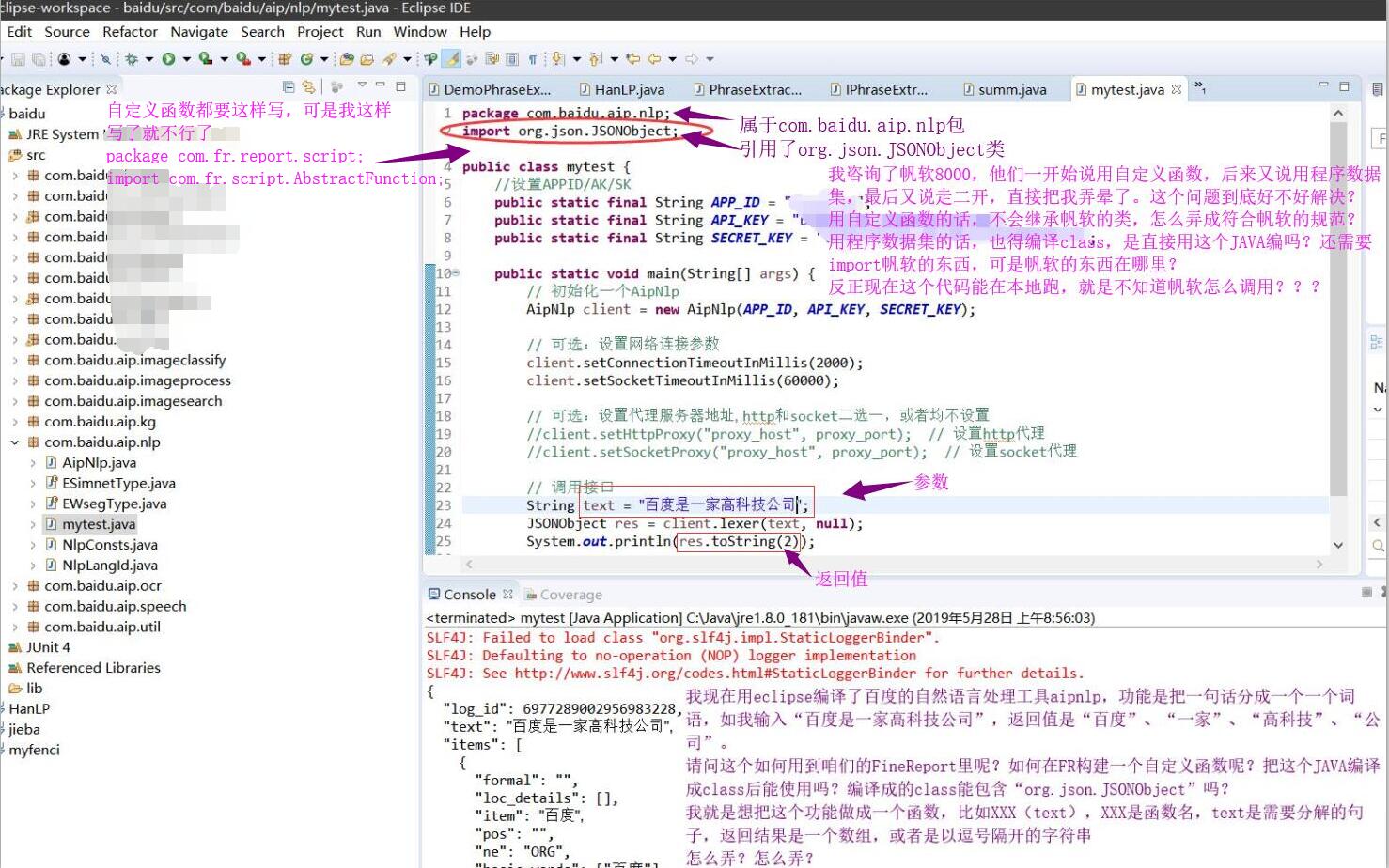Click the Search flashlight icon

pyautogui.click(x=389, y=59)
